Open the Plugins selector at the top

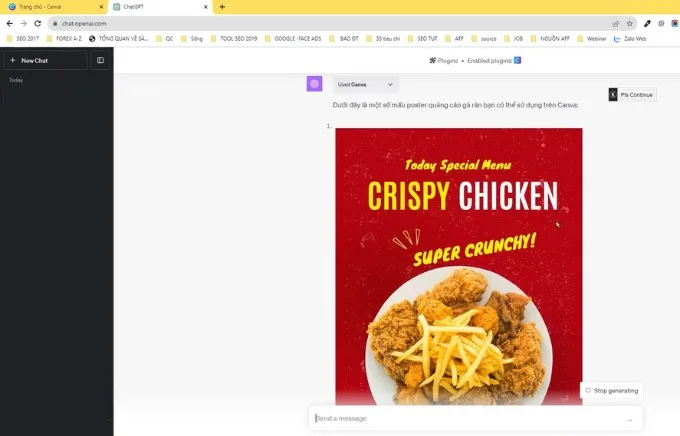(x=444, y=60)
